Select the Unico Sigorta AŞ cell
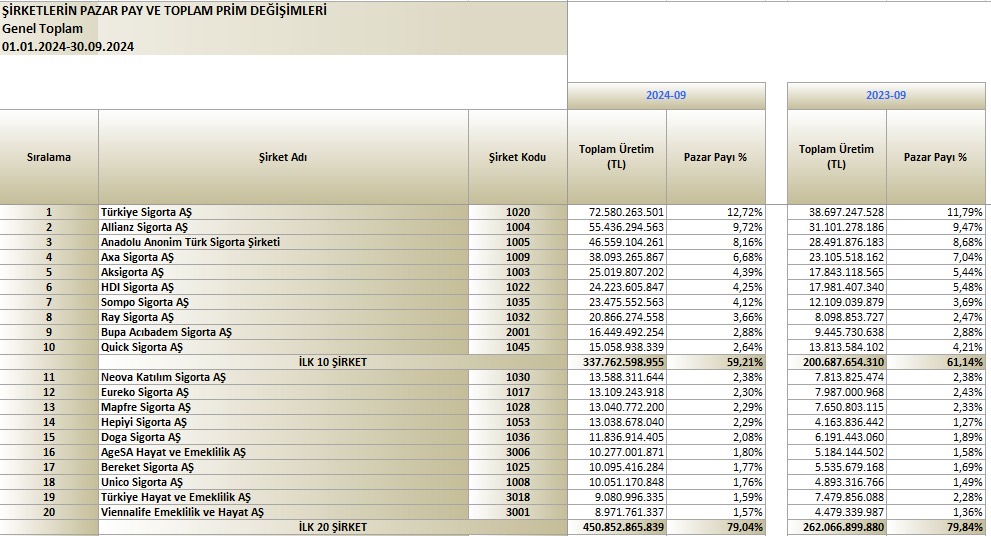The width and height of the screenshot is (991, 536). click(283, 482)
